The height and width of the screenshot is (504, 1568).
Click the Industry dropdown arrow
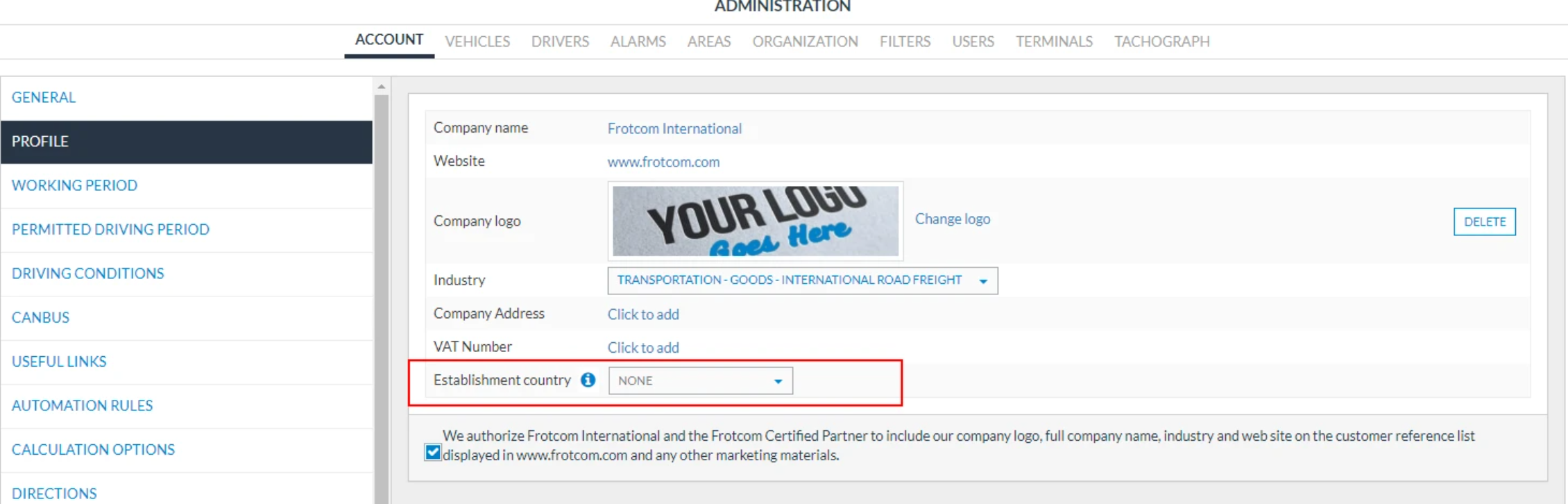pyautogui.click(x=983, y=281)
